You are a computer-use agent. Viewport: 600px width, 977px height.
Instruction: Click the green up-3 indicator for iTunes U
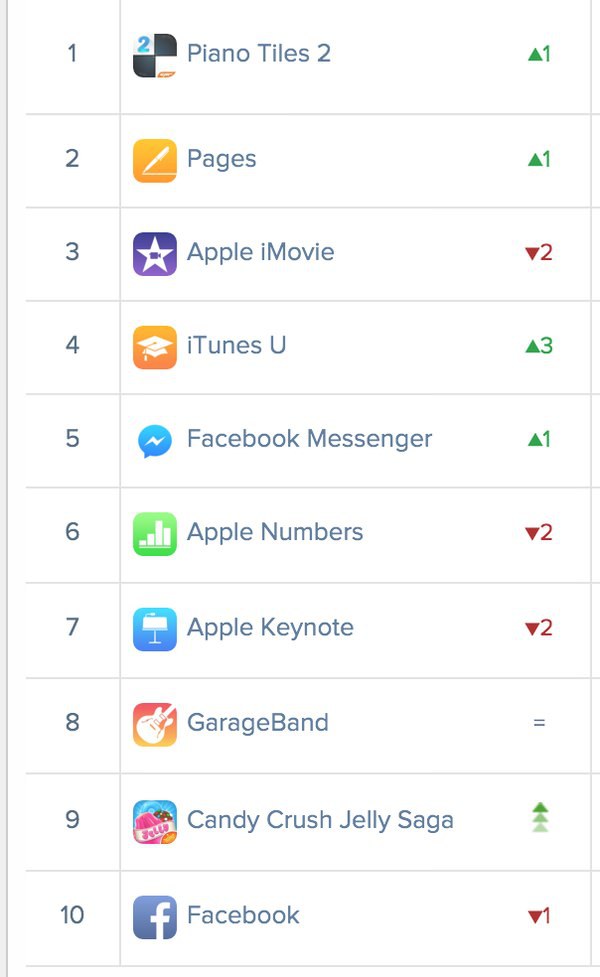(x=539, y=346)
